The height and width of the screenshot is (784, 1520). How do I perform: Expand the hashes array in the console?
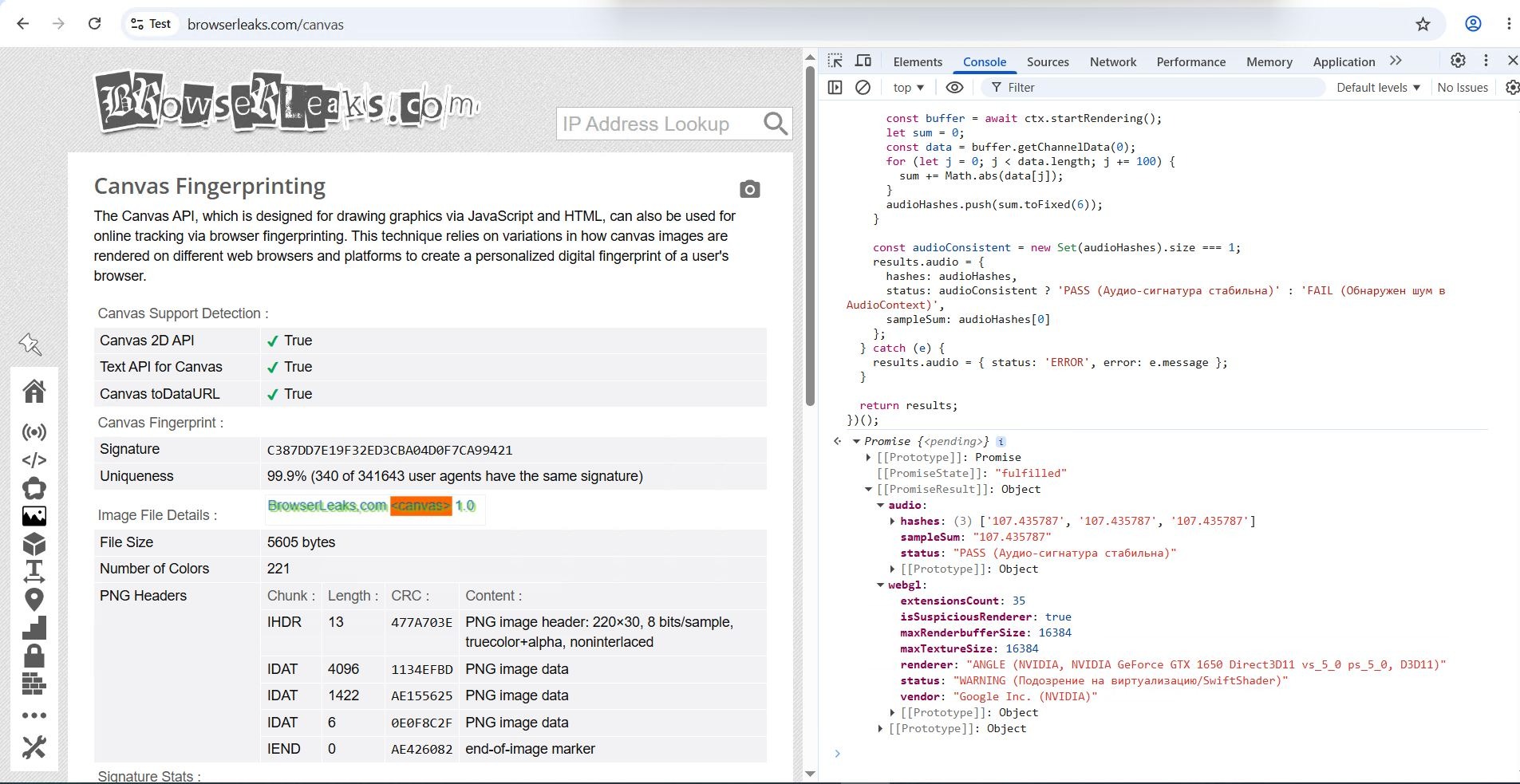892,521
